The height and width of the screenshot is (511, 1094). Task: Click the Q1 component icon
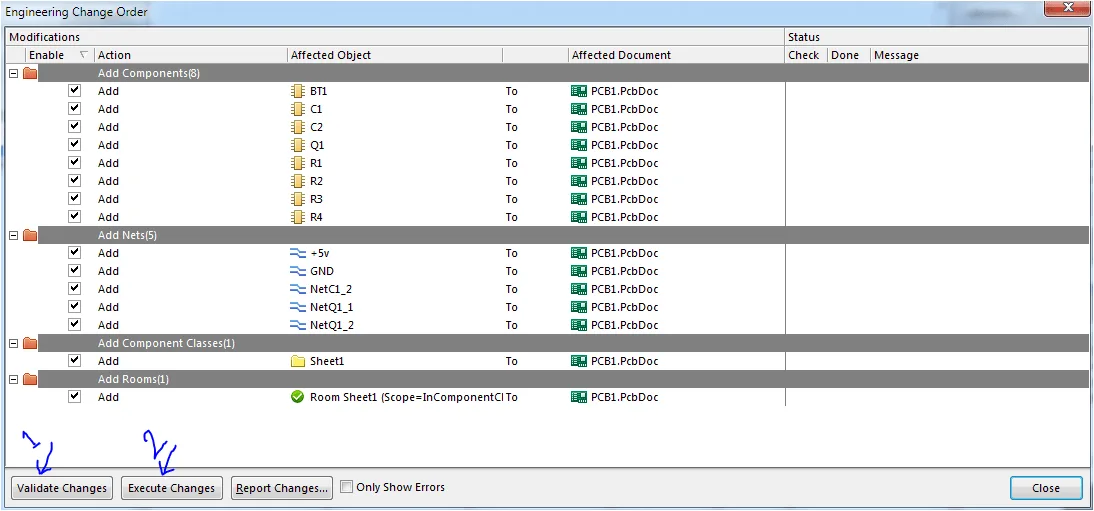click(298, 145)
